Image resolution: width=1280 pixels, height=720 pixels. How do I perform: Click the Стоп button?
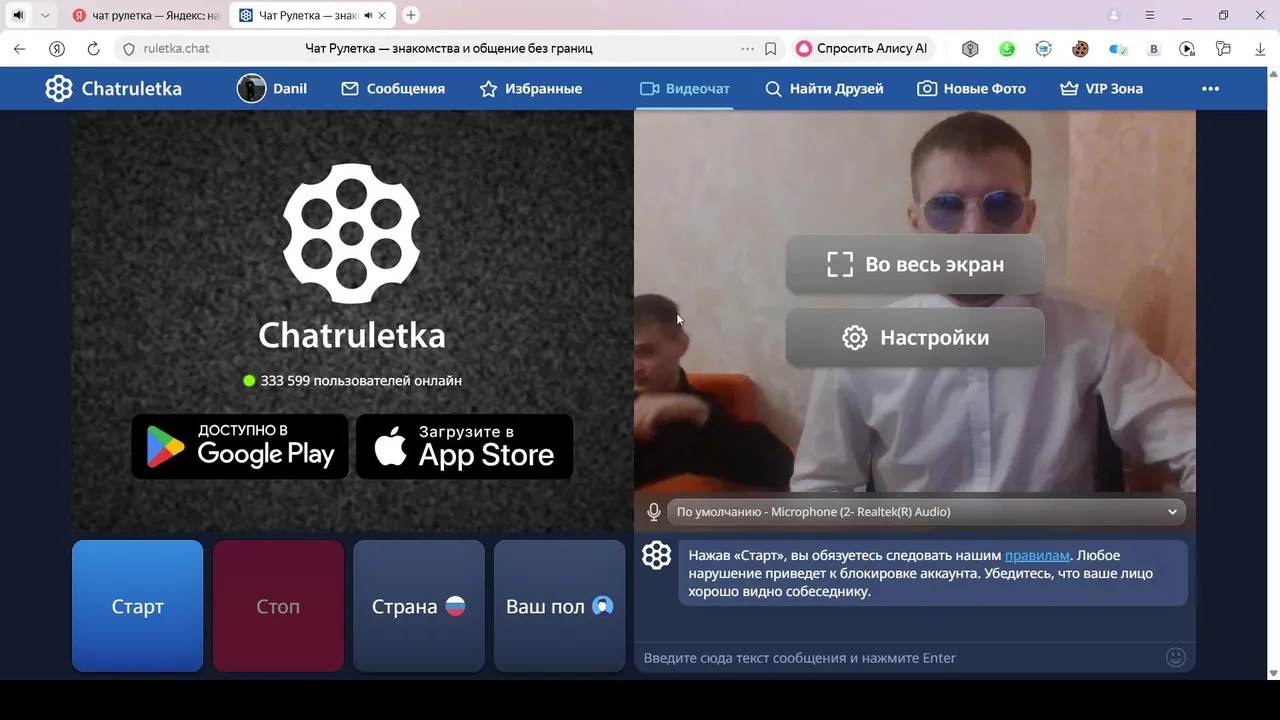click(278, 606)
